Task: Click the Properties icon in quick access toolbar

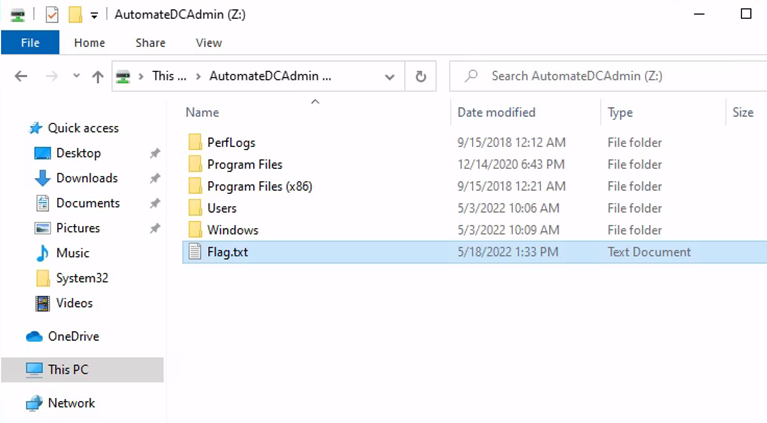Action: click(x=52, y=15)
